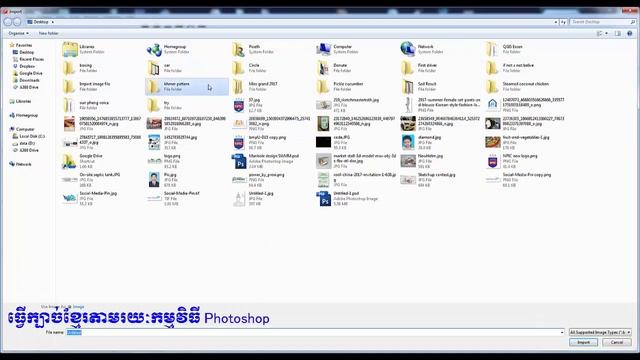The width and height of the screenshot is (640, 360).
Task: Click Google Drive in Favorites sidebar
Action: (x=31, y=73)
